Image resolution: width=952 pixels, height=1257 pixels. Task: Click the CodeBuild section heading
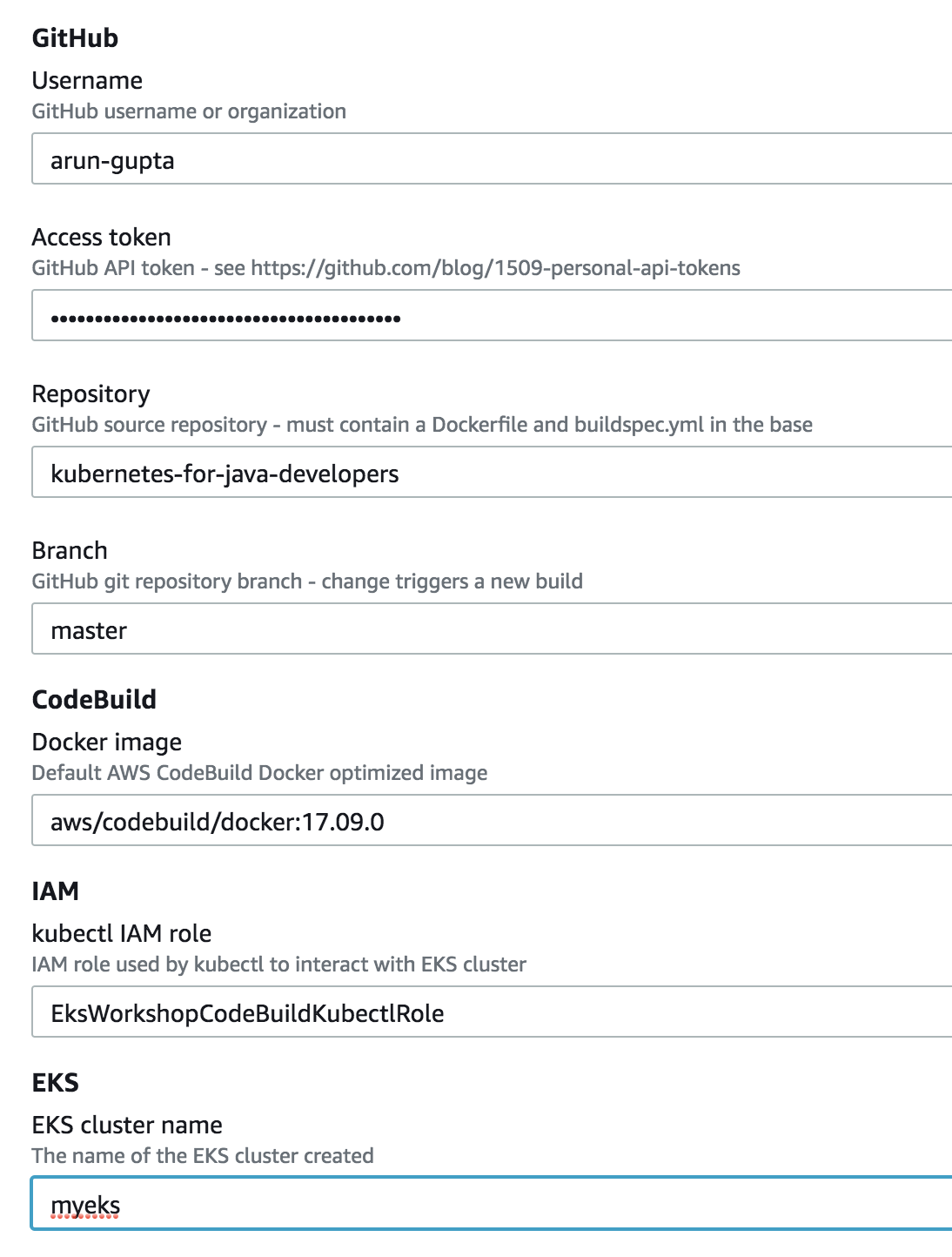(x=94, y=700)
